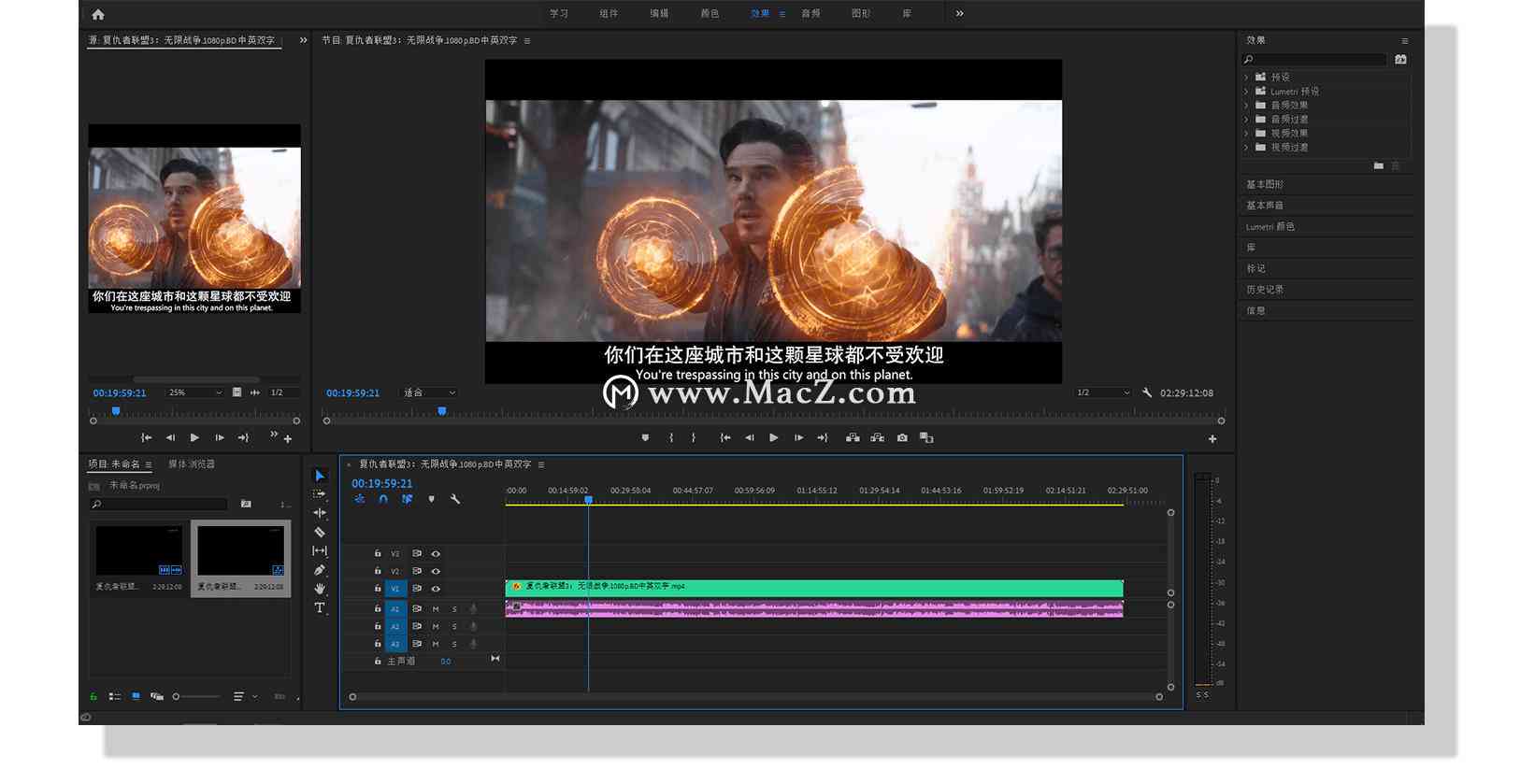This screenshot has width=1520, height=784.
Task: Select the Track Select Forward tool
Action: 320,494
